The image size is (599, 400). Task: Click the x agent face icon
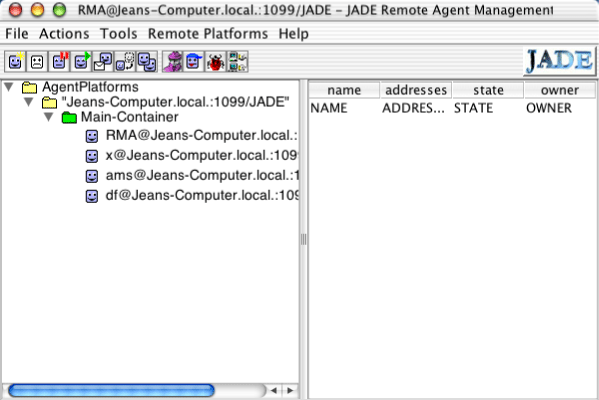[x=92, y=156]
